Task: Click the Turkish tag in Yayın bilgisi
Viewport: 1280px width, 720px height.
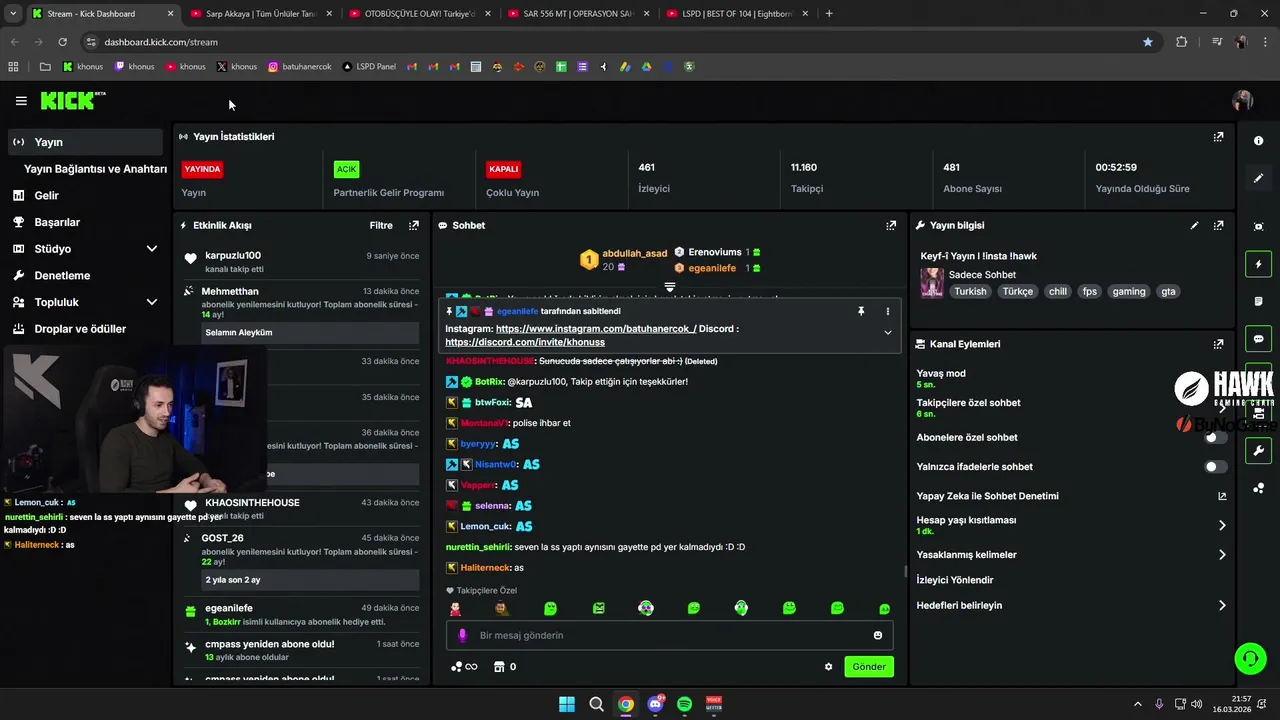Action: 970,292
